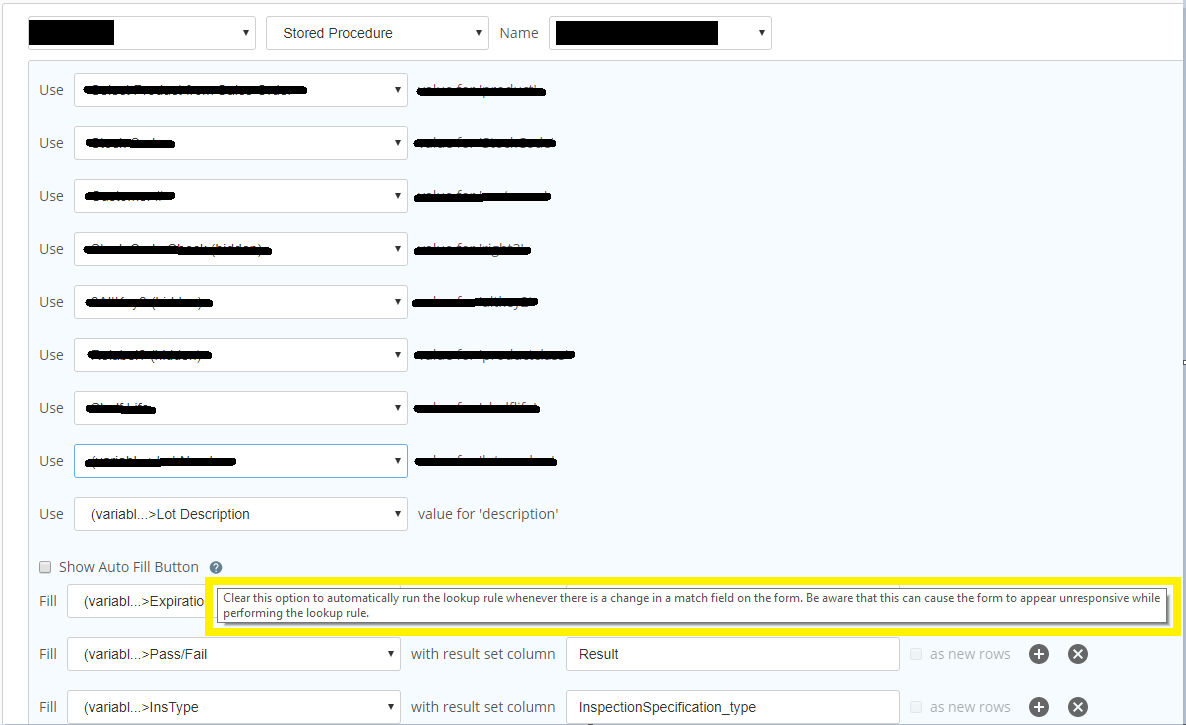Click 'with result set column' in Pass/Fail row
This screenshot has width=1186, height=725.
coord(483,654)
